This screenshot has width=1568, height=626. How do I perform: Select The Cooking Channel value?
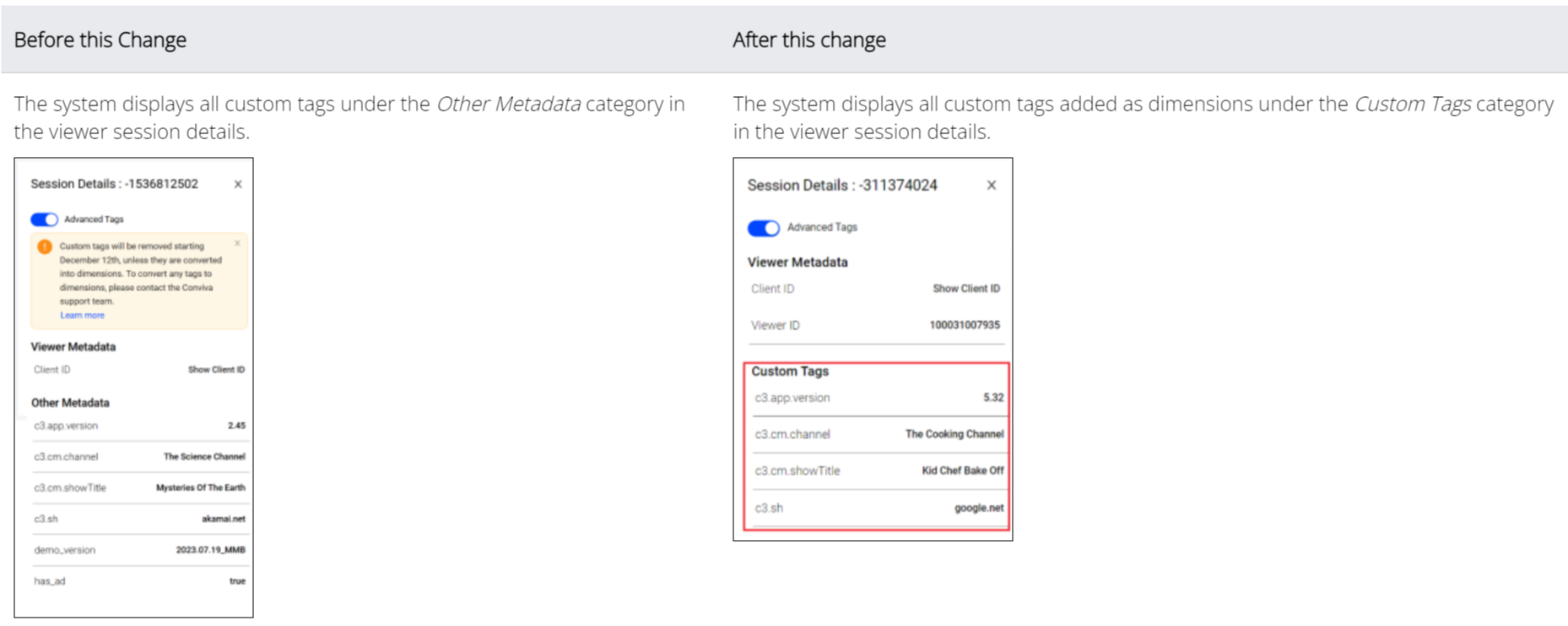(x=954, y=434)
